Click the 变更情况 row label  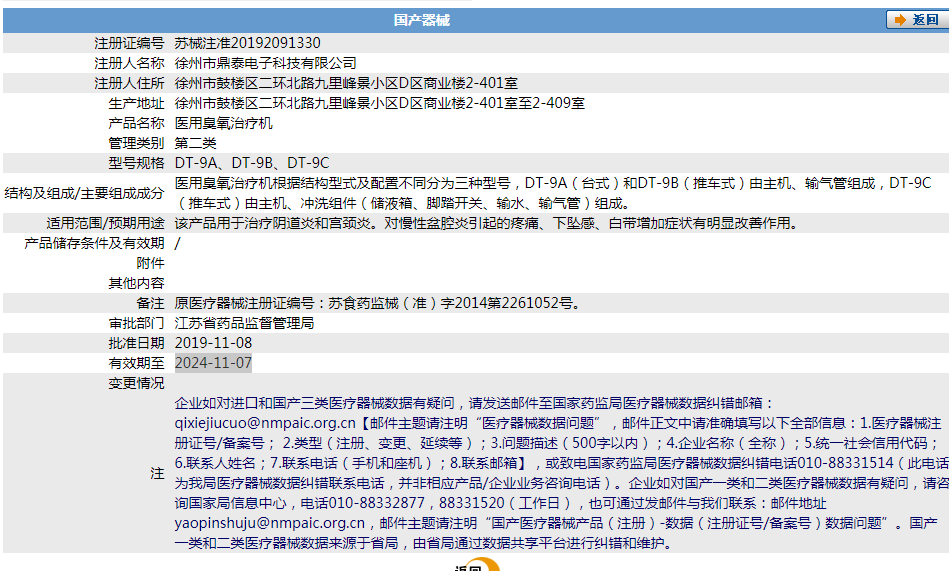[136, 383]
